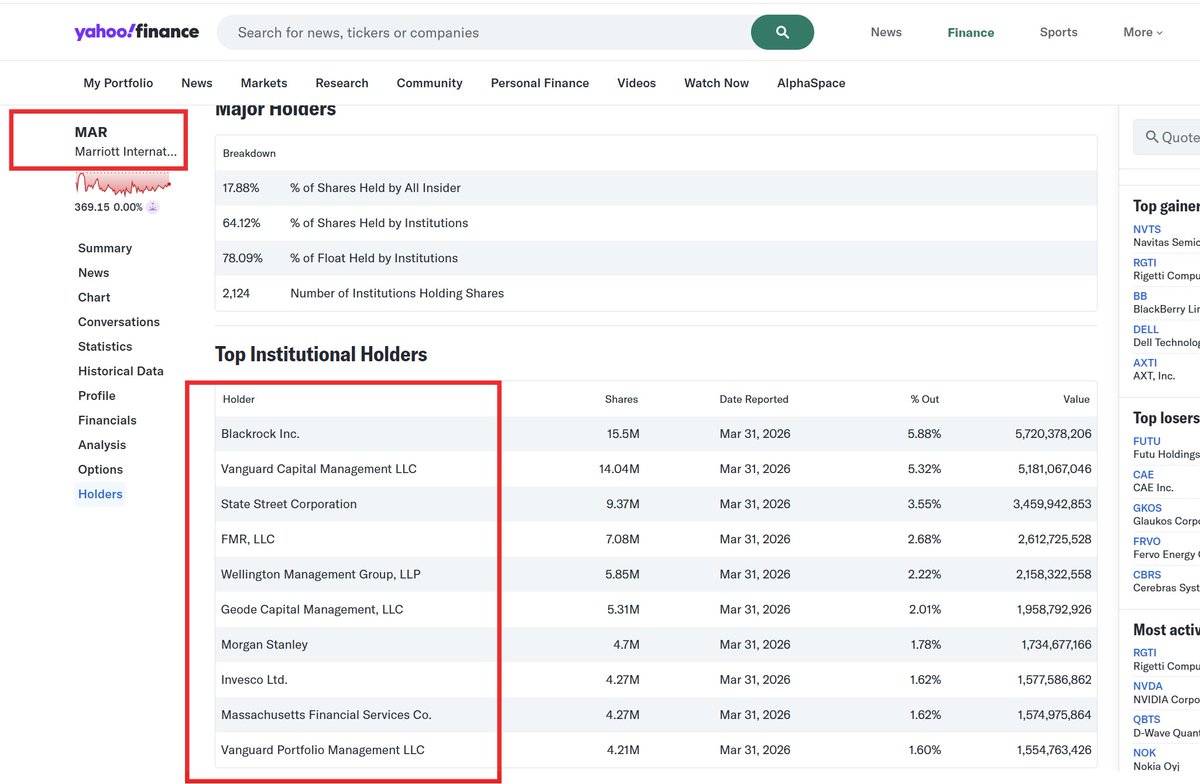Open the Chart section
Image resolution: width=1200 pixels, height=784 pixels.
click(x=94, y=297)
